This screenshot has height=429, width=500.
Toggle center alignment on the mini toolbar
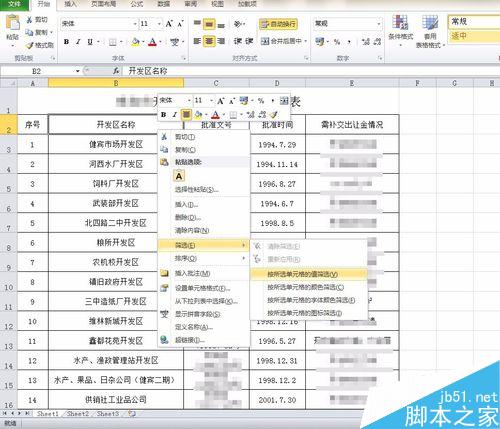click(186, 115)
